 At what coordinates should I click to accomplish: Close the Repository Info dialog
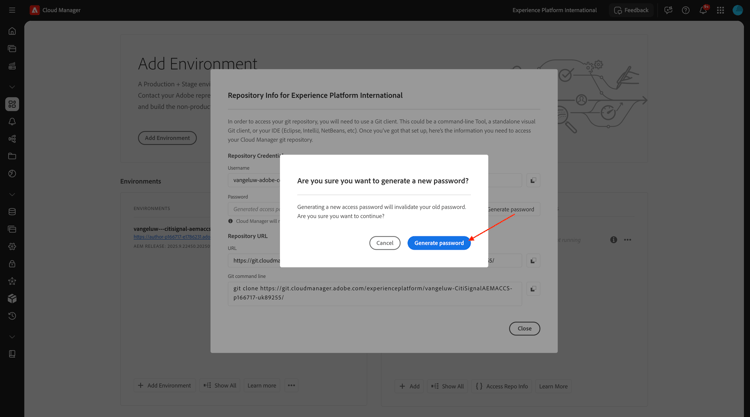click(524, 329)
